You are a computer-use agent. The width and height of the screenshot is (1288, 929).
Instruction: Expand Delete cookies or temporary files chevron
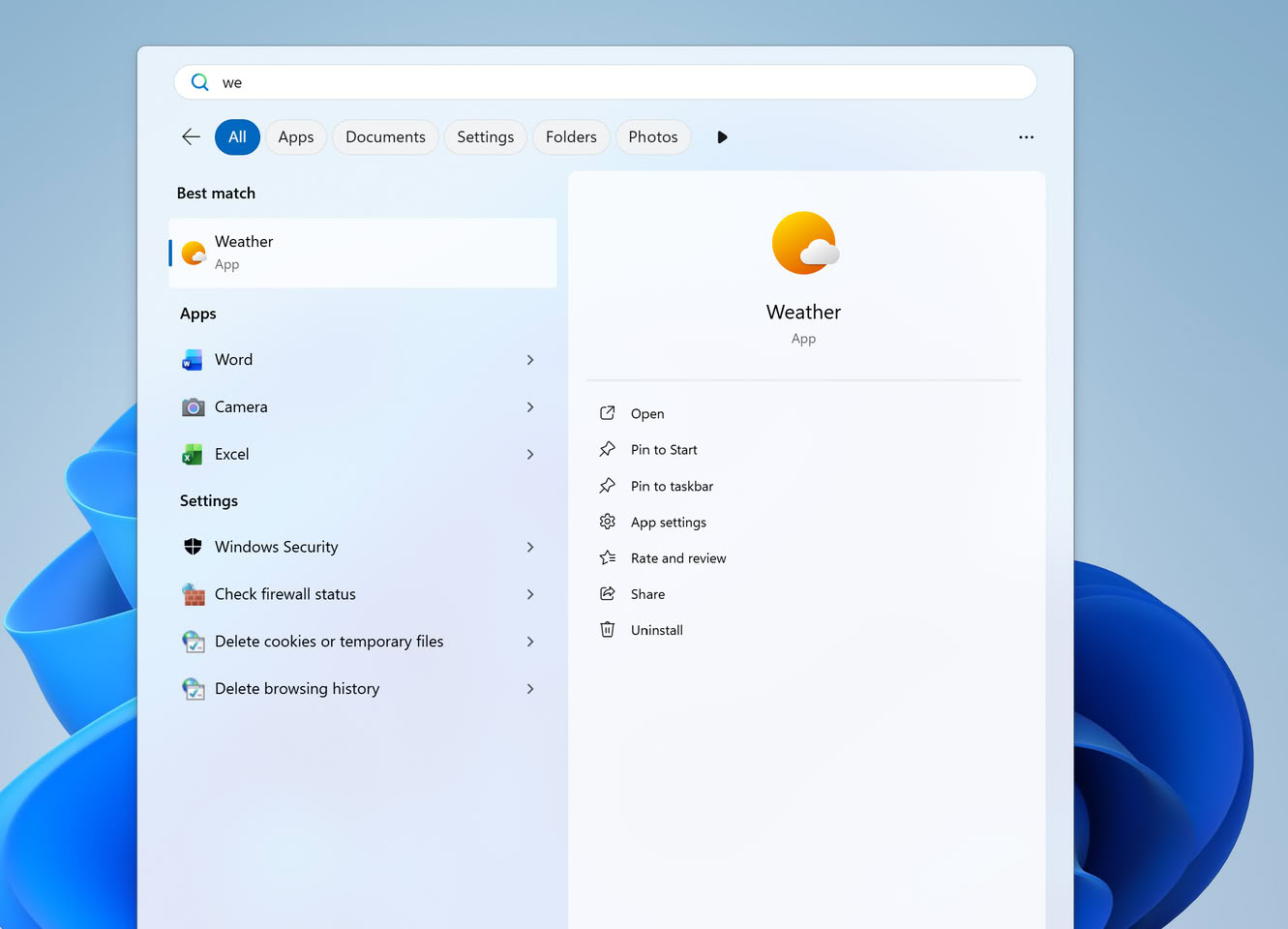(530, 642)
